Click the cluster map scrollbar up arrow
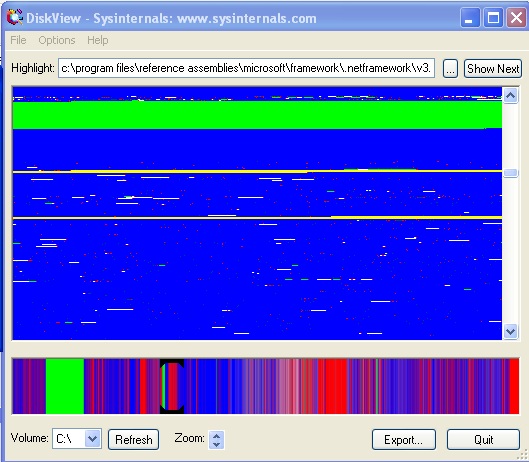Viewport: 529px width, 462px height. tap(510, 96)
